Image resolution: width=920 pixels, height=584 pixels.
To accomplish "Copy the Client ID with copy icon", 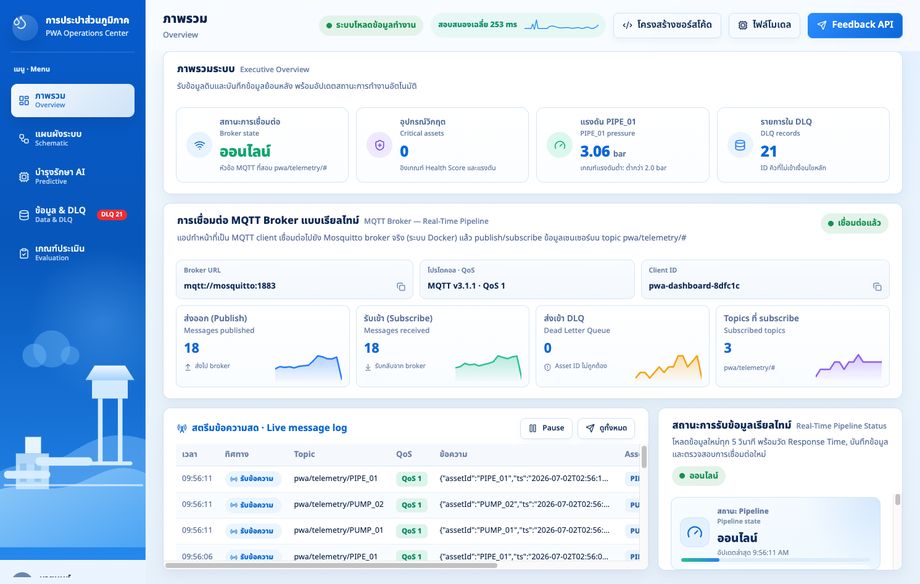I will (877, 286).
